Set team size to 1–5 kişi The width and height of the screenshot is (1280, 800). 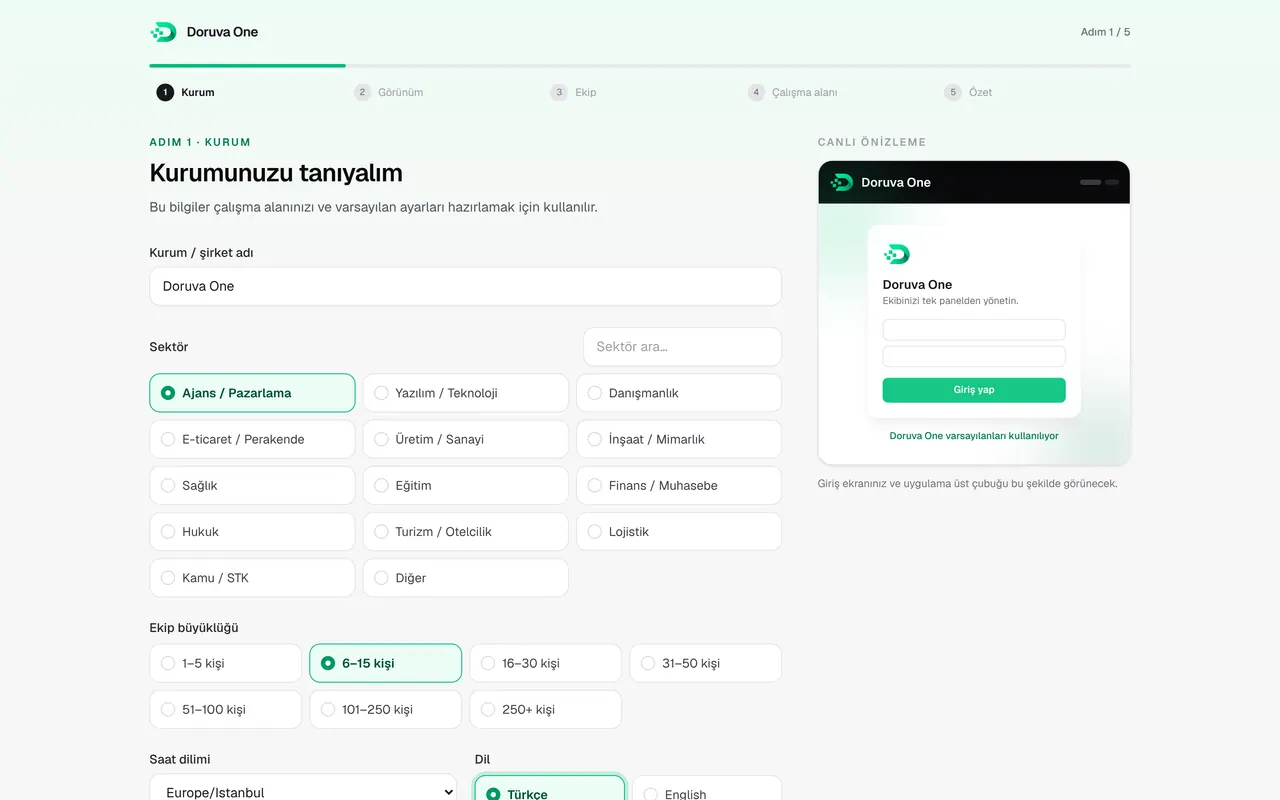[225, 663]
